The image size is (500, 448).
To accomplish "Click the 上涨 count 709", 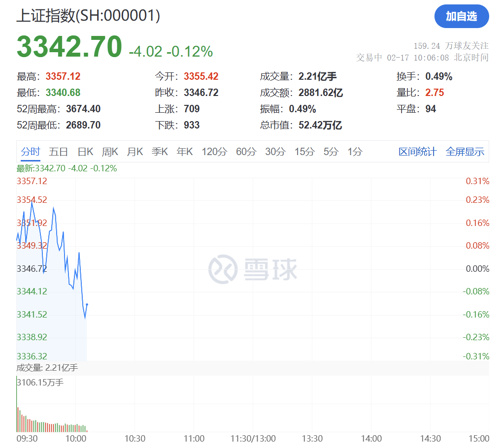I will [x=192, y=109].
